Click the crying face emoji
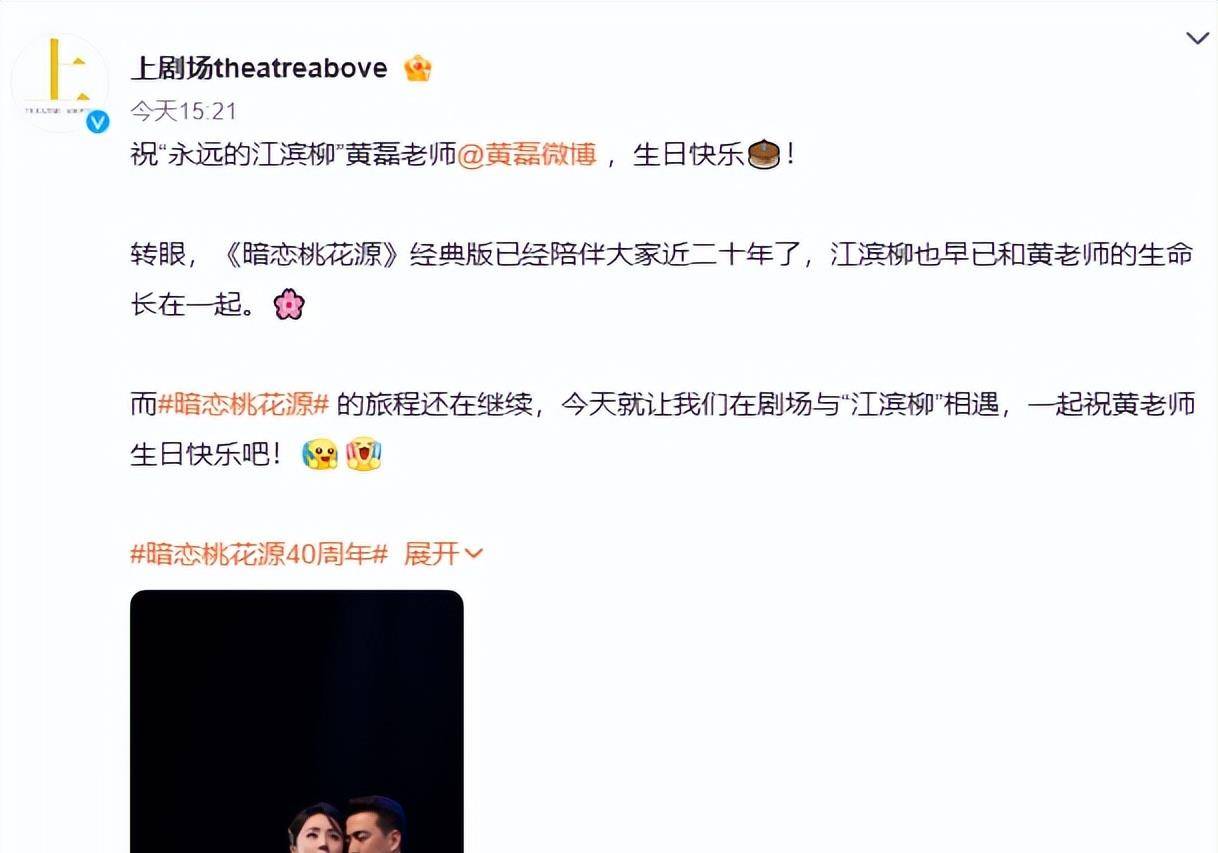 point(320,454)
